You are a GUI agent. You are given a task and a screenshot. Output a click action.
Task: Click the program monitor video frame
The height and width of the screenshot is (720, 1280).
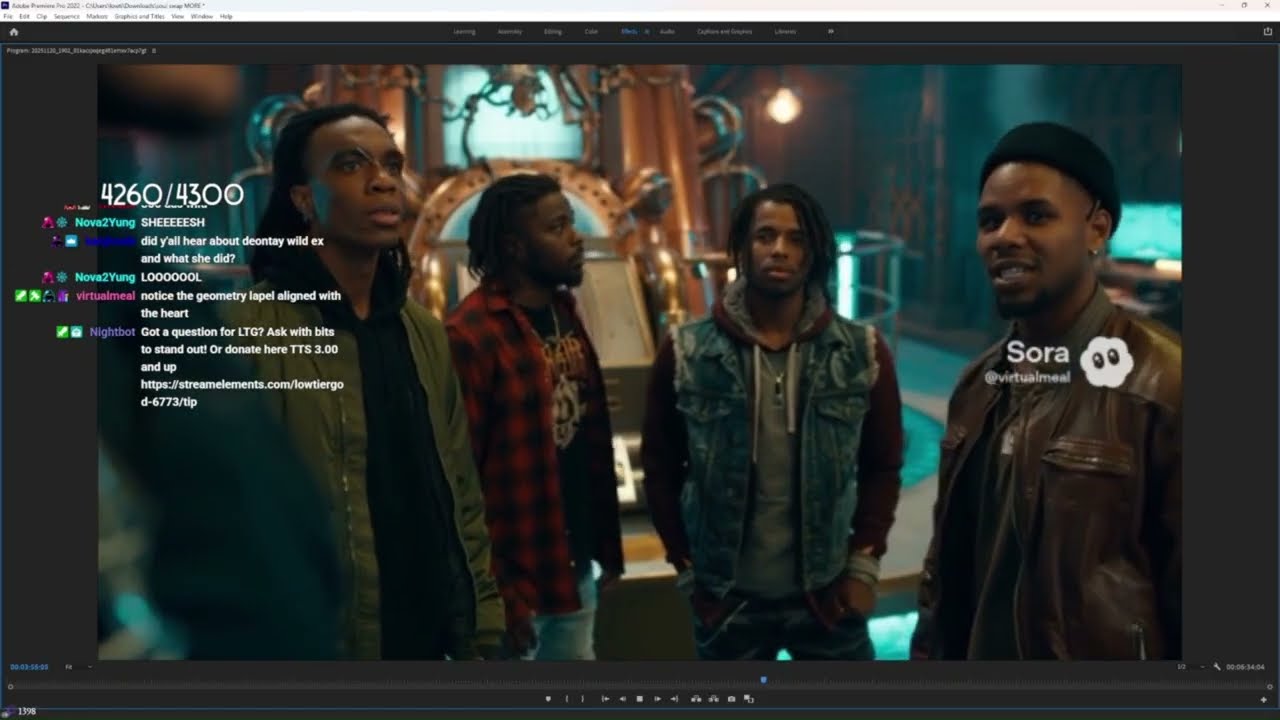pos(639,362)
